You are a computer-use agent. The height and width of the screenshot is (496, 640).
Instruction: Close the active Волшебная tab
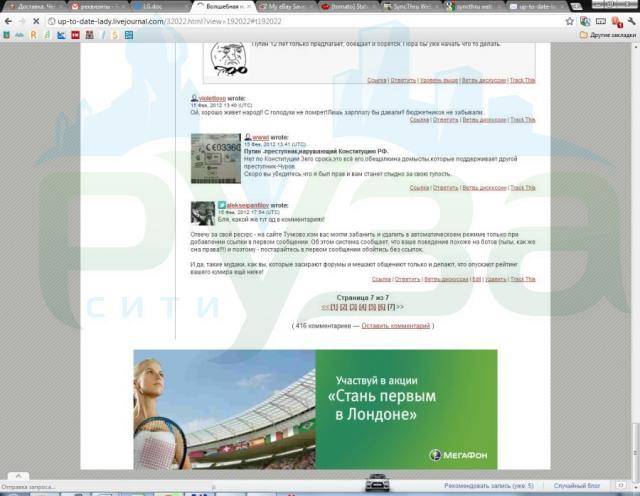249,7
